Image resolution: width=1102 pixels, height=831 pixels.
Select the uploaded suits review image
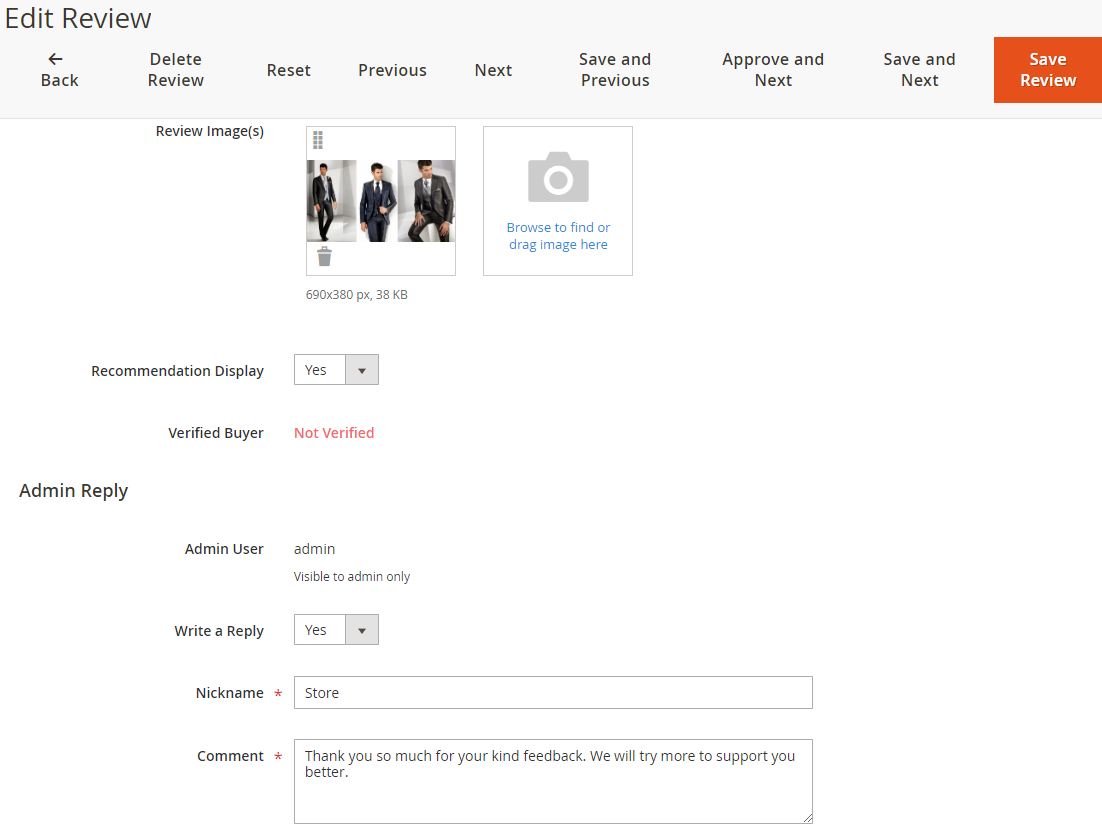[x=381, y=201]
